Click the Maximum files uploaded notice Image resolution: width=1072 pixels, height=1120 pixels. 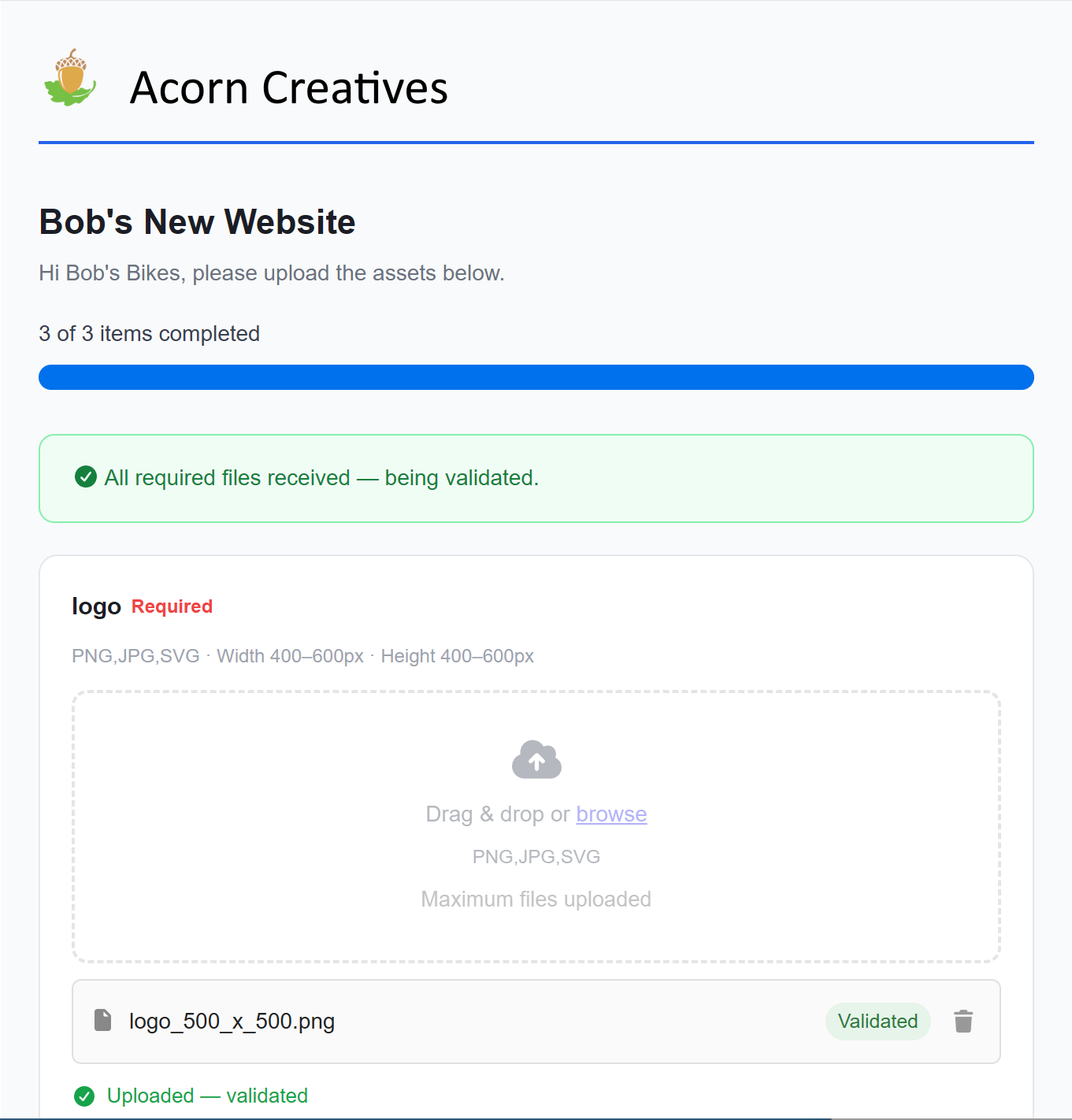pyautogui.click(x=536, y=899)
